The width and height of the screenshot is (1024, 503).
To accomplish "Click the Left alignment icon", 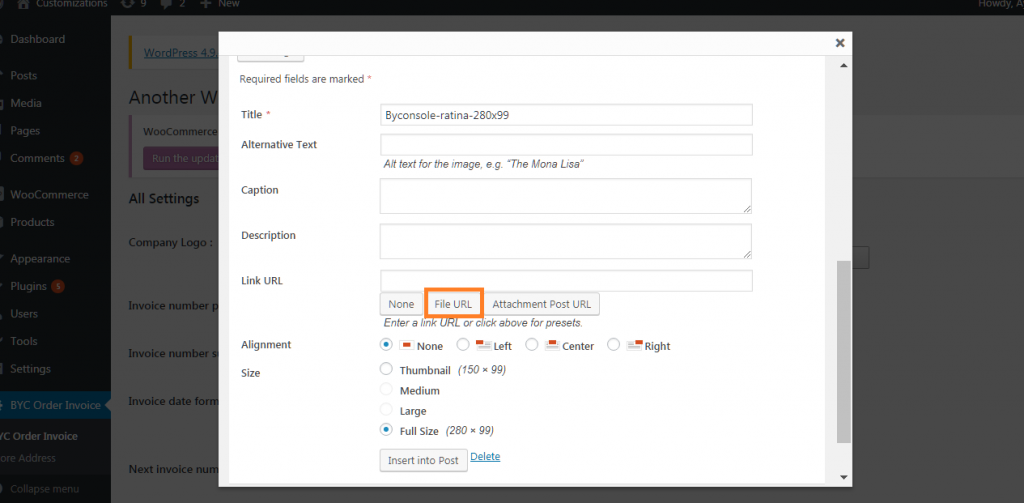I will (x=483, y=345).
